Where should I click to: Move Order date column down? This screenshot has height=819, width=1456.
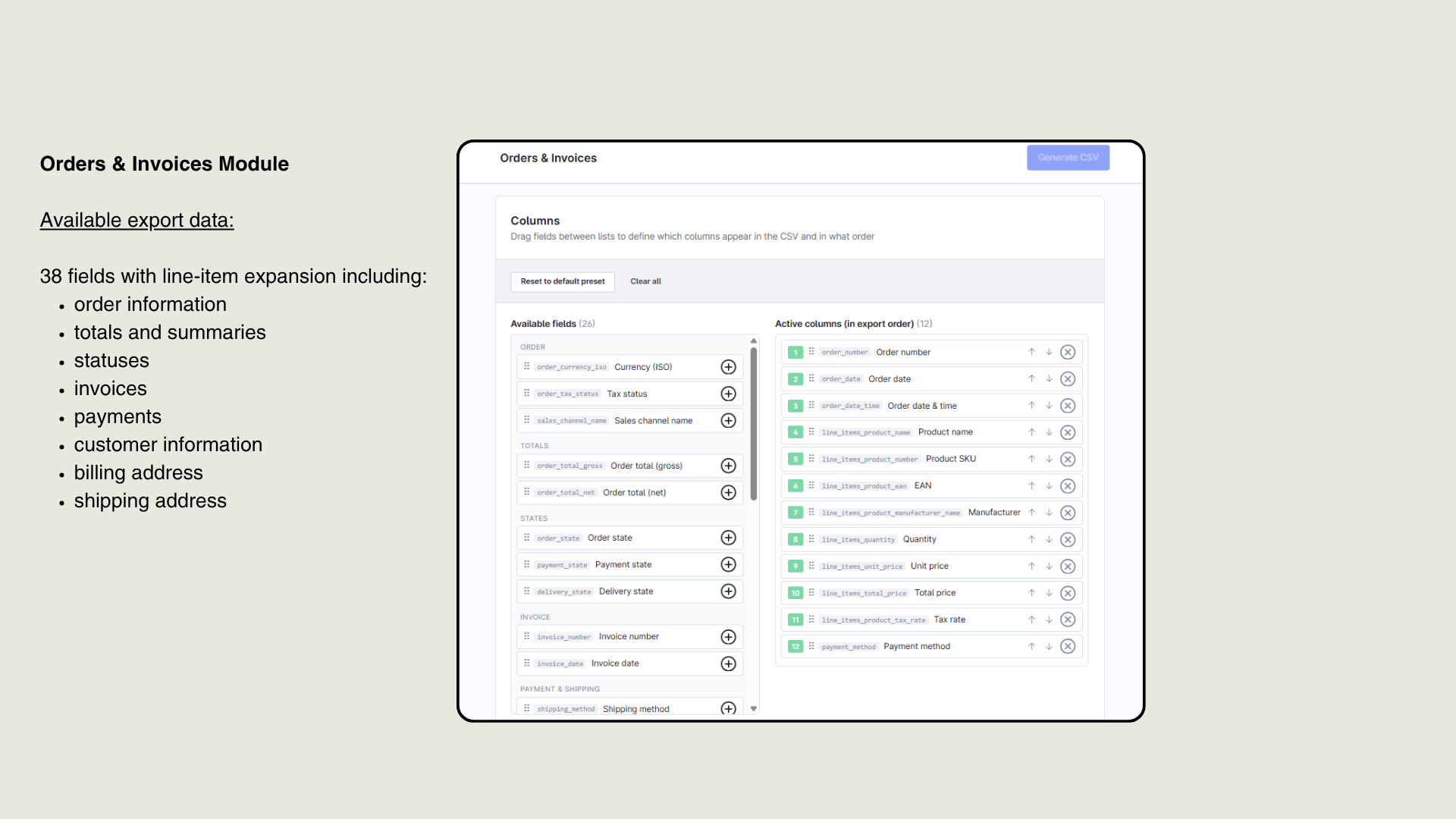1049,378
